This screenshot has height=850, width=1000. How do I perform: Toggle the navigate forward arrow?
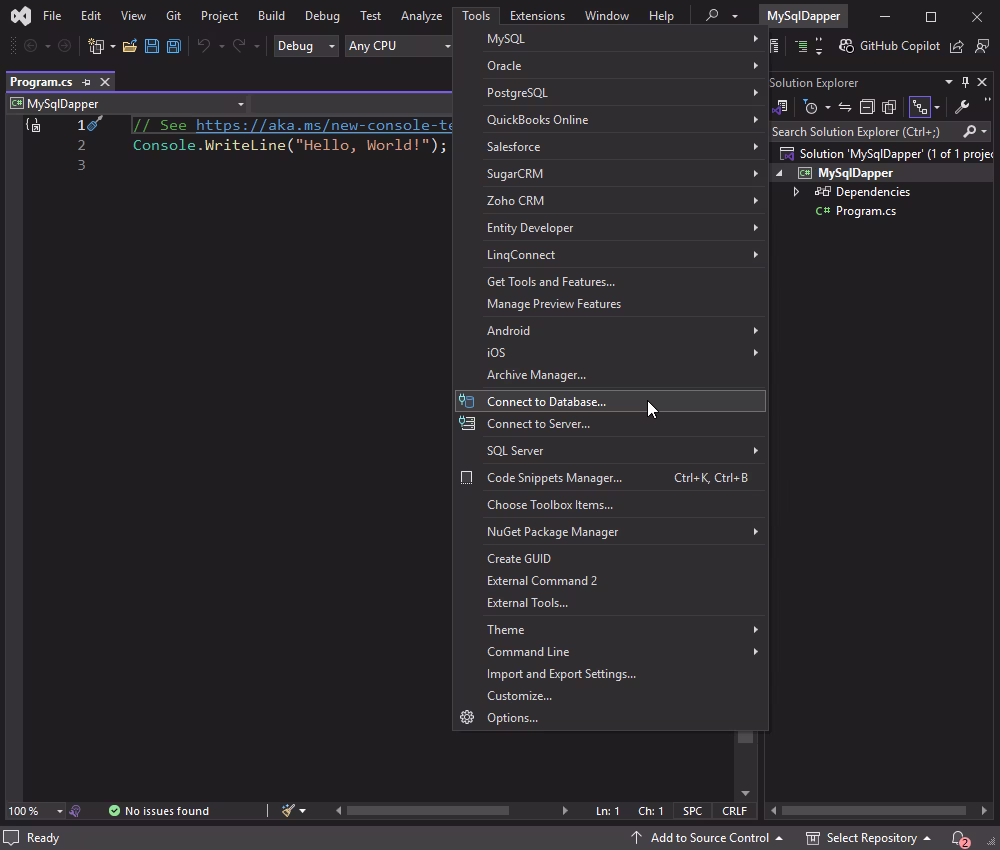pos(62,45)
